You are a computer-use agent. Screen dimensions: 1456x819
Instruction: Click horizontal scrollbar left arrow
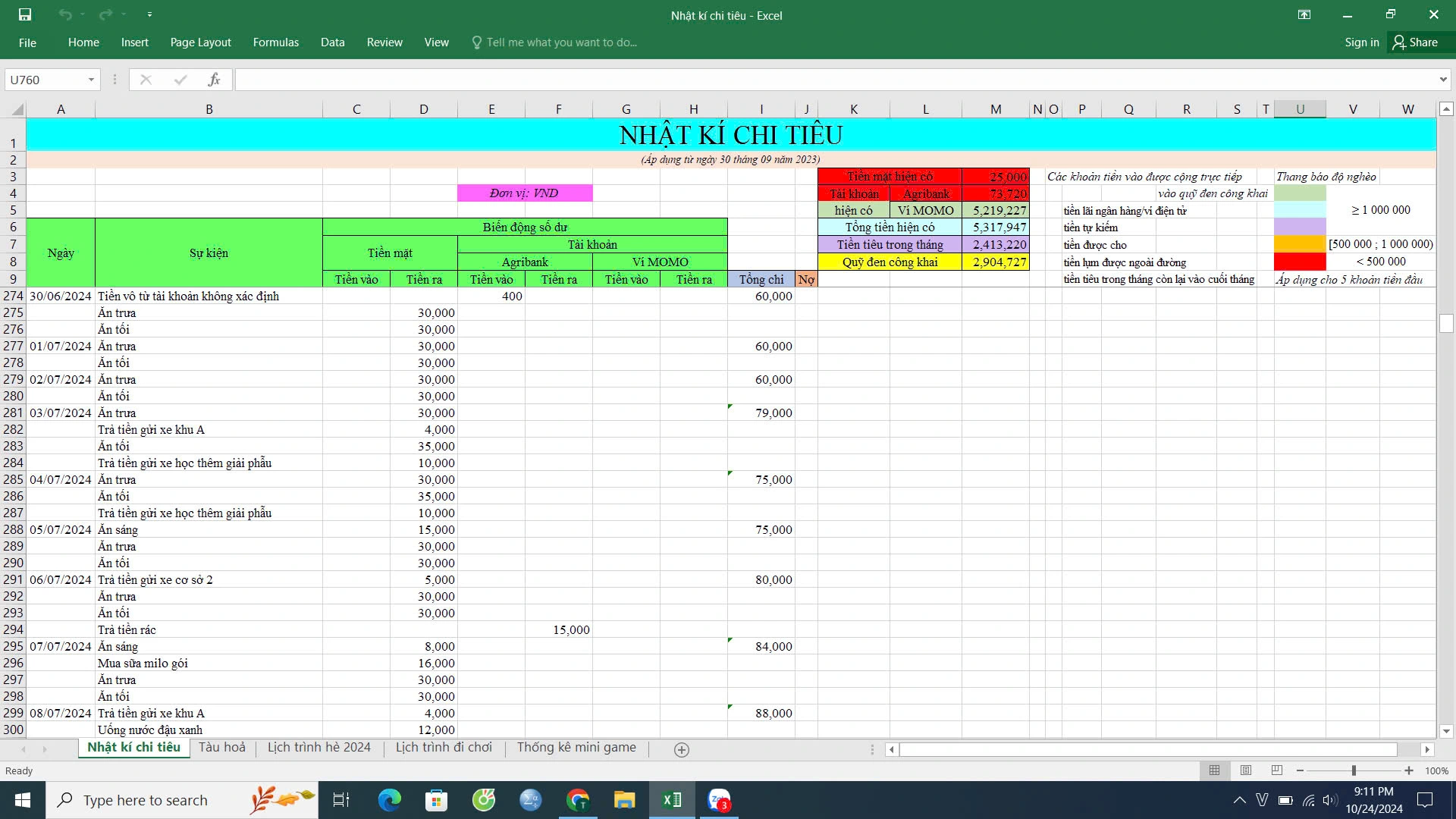click(892, 749)
